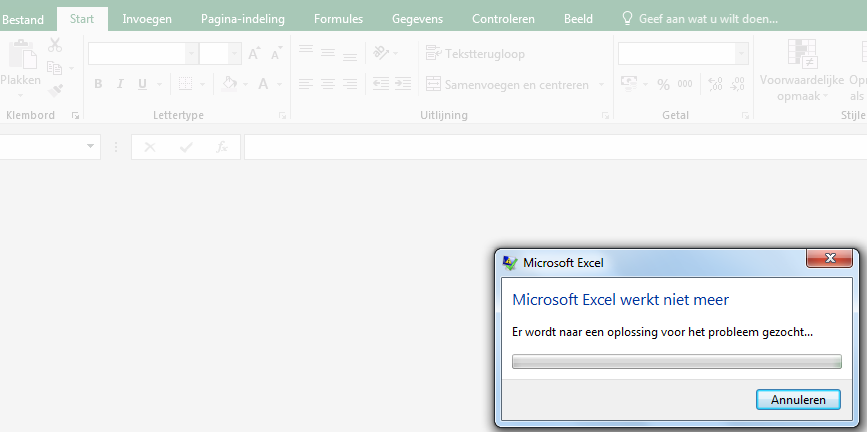Click into the formula bar field
Viewport: 867px width, 432px height.
pos(555,147)
